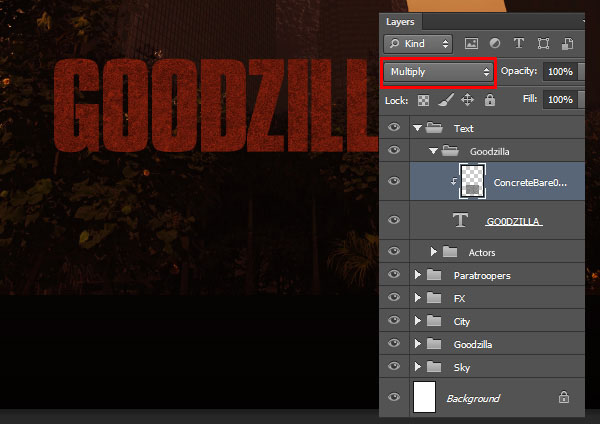Expand the Actors group
600x424 pixels.
[x=433, y=251]
